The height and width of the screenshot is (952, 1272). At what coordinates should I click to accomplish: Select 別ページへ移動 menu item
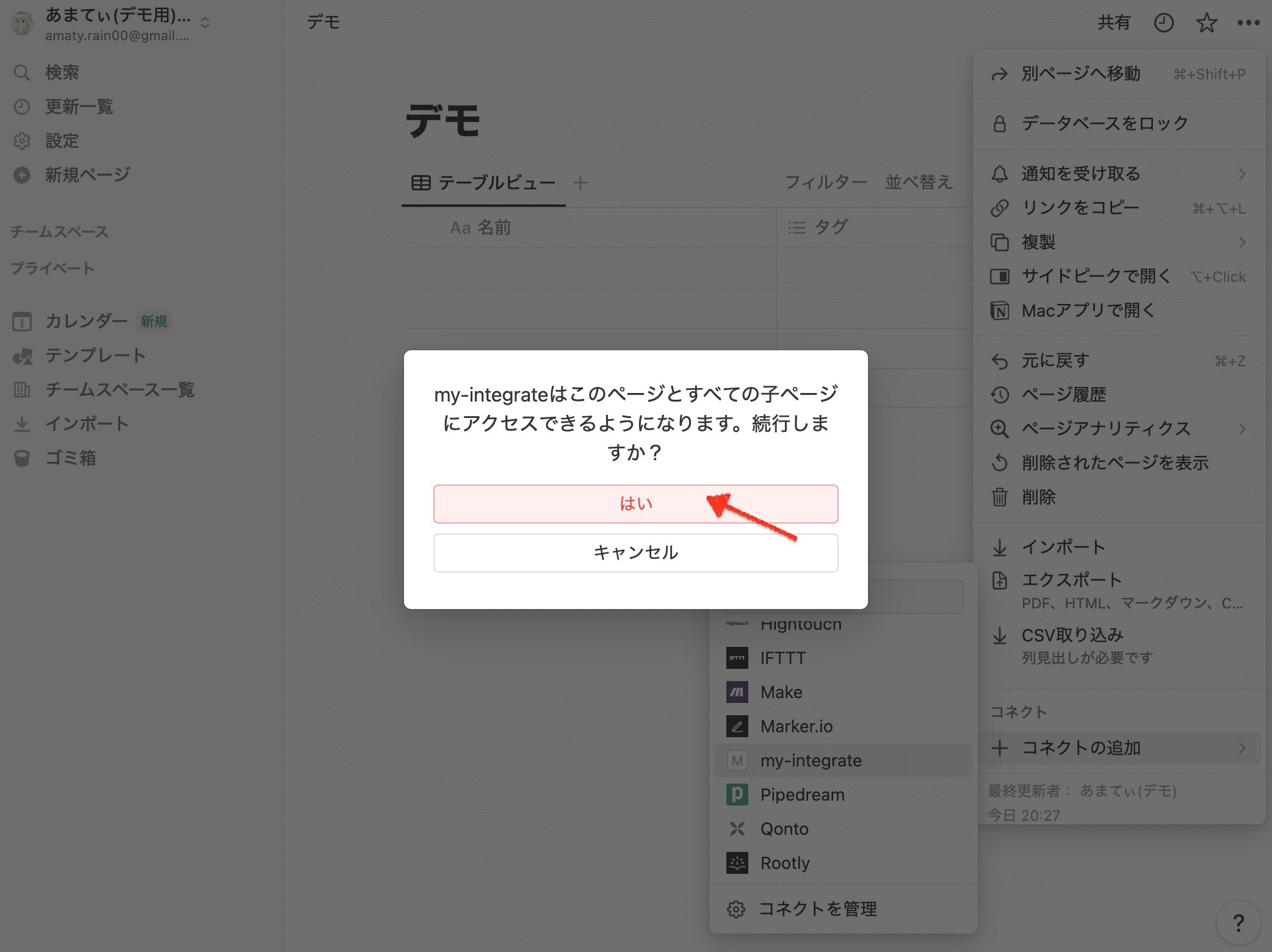tap(1119, 74)
